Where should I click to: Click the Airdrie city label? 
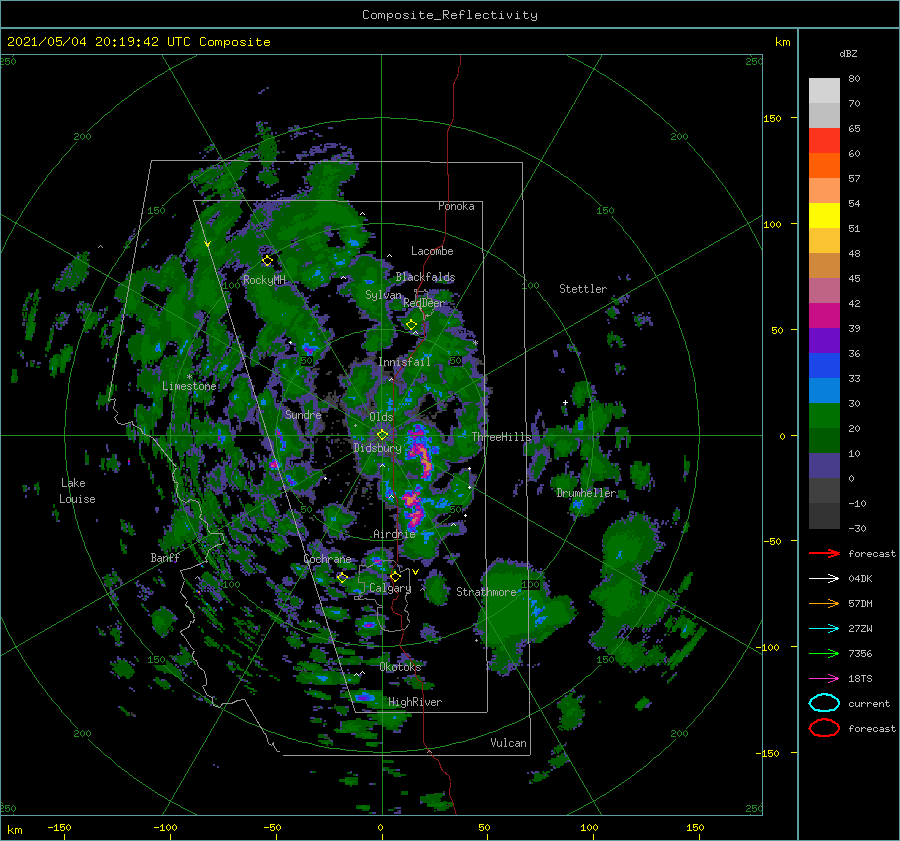click(x=394, y=534)
